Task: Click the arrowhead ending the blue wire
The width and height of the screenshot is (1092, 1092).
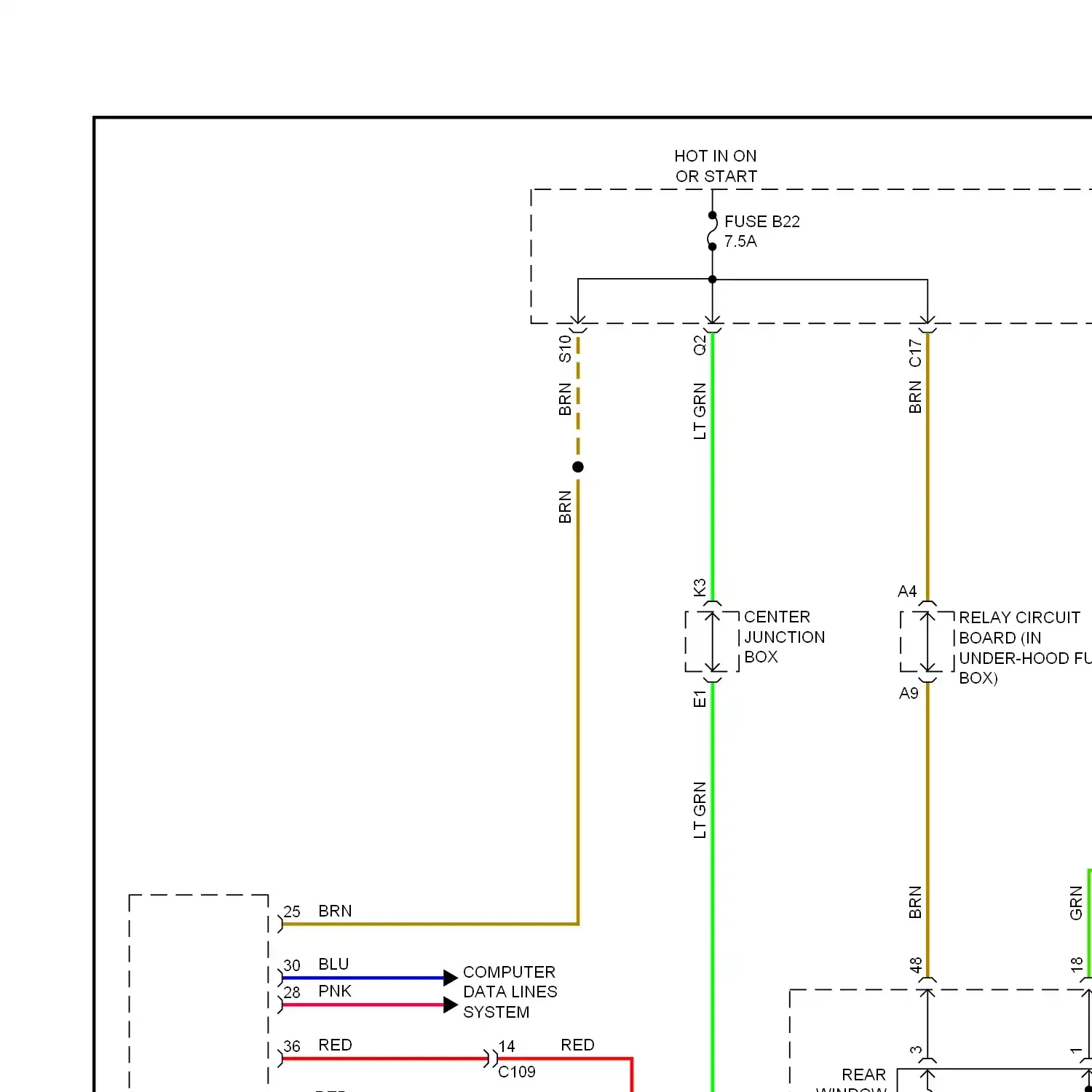Action: [x=451, y=978]
